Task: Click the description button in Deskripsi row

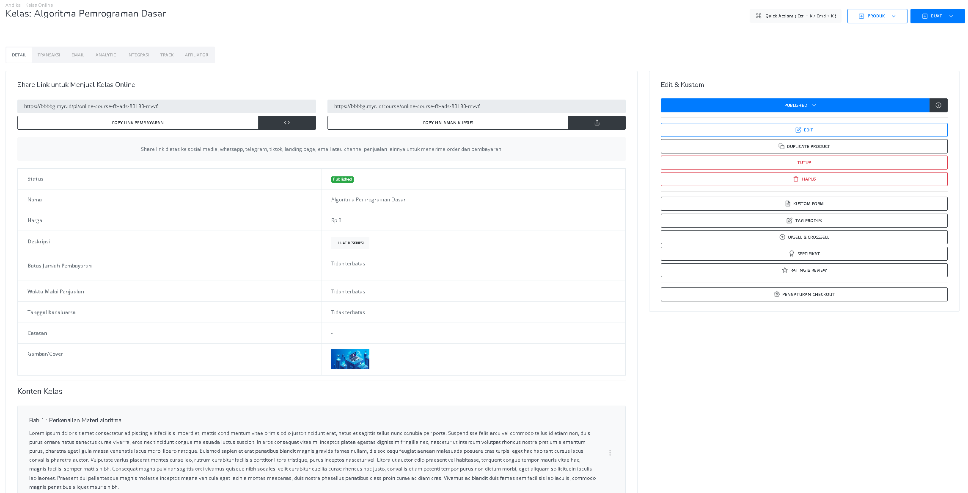Action: click(x=349, y=242)
